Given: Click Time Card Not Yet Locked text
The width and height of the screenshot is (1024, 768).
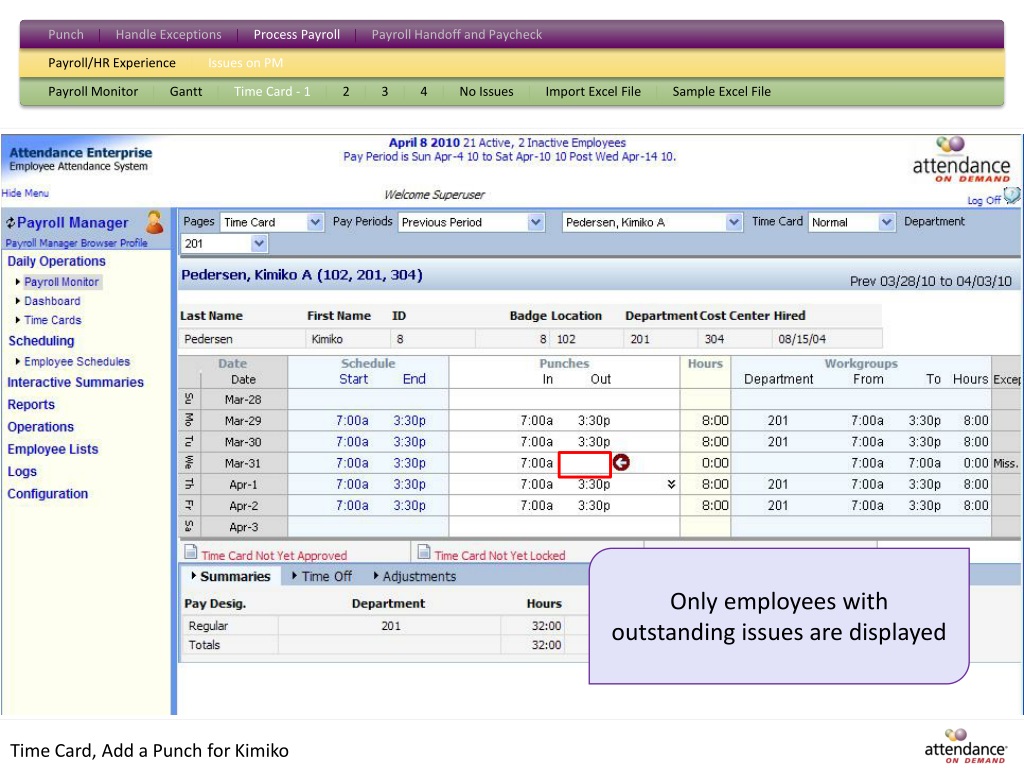Looking at the screenshot, I should click(500, 555).
